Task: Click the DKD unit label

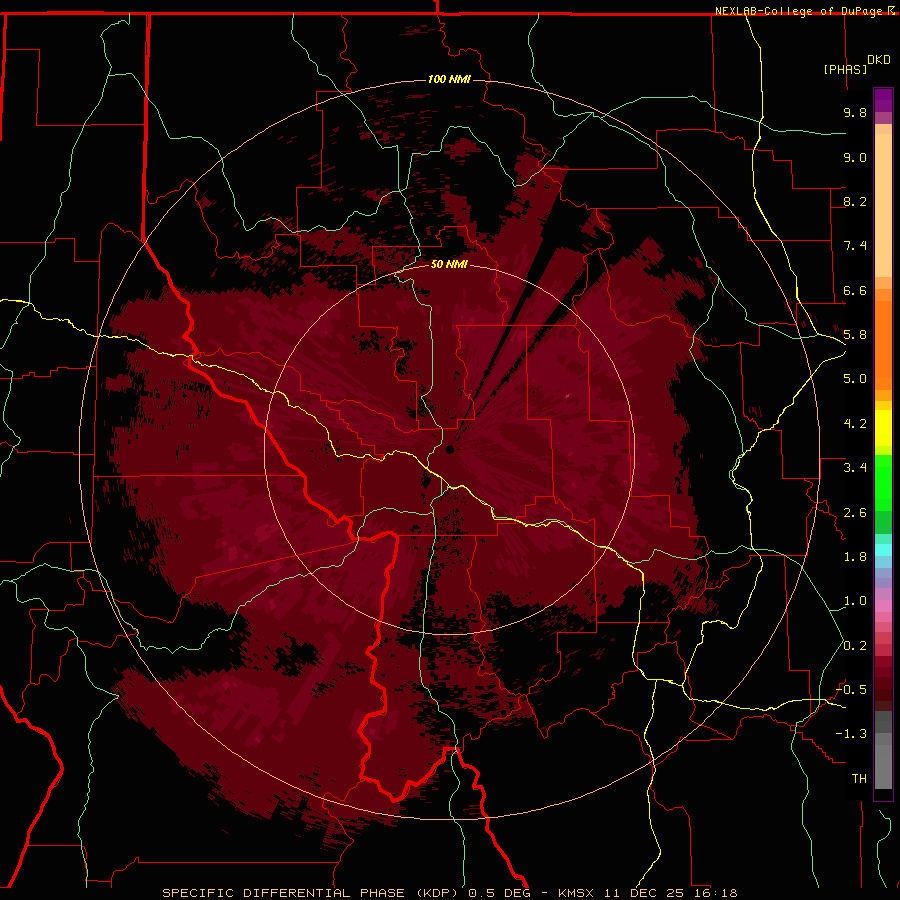Action: click(879, 60)
